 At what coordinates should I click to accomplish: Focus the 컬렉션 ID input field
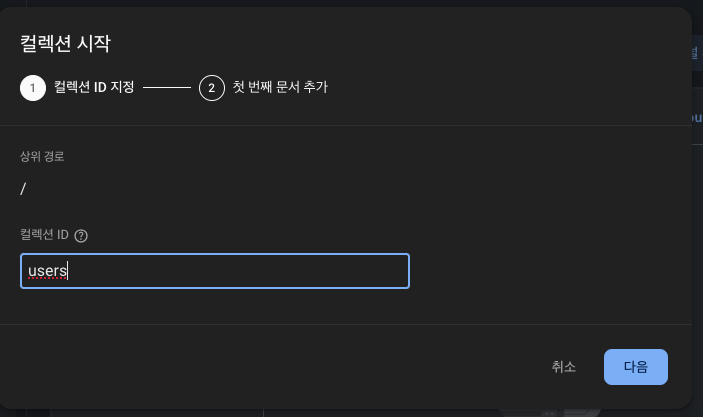215,271
